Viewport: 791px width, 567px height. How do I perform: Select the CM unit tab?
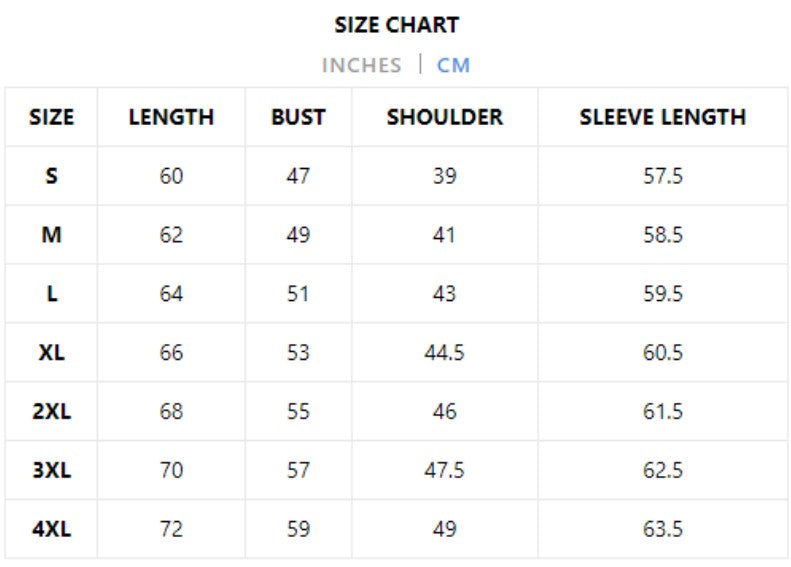453,65
